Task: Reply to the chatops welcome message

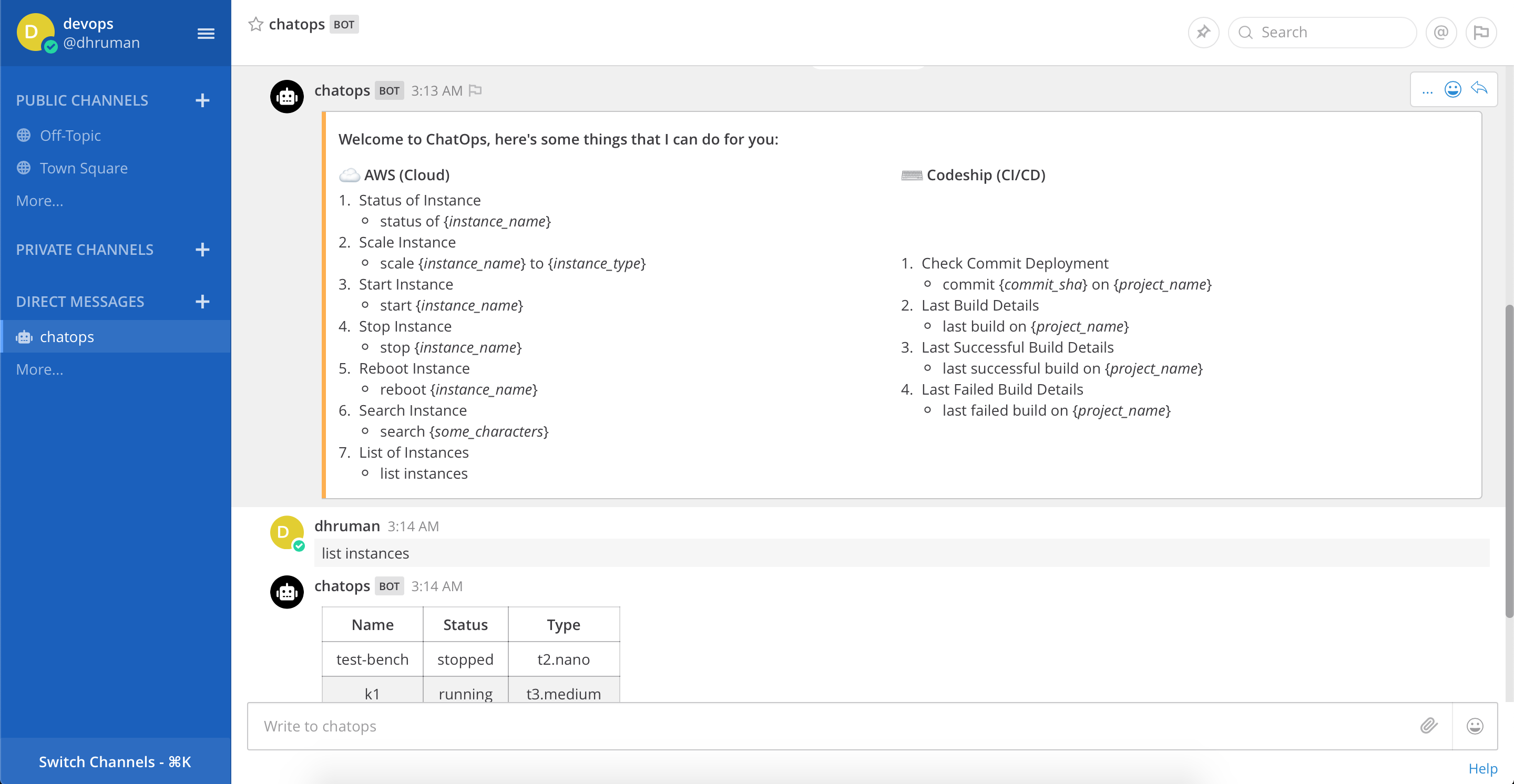Action: pyautogui.click(x=1479, y=89)
